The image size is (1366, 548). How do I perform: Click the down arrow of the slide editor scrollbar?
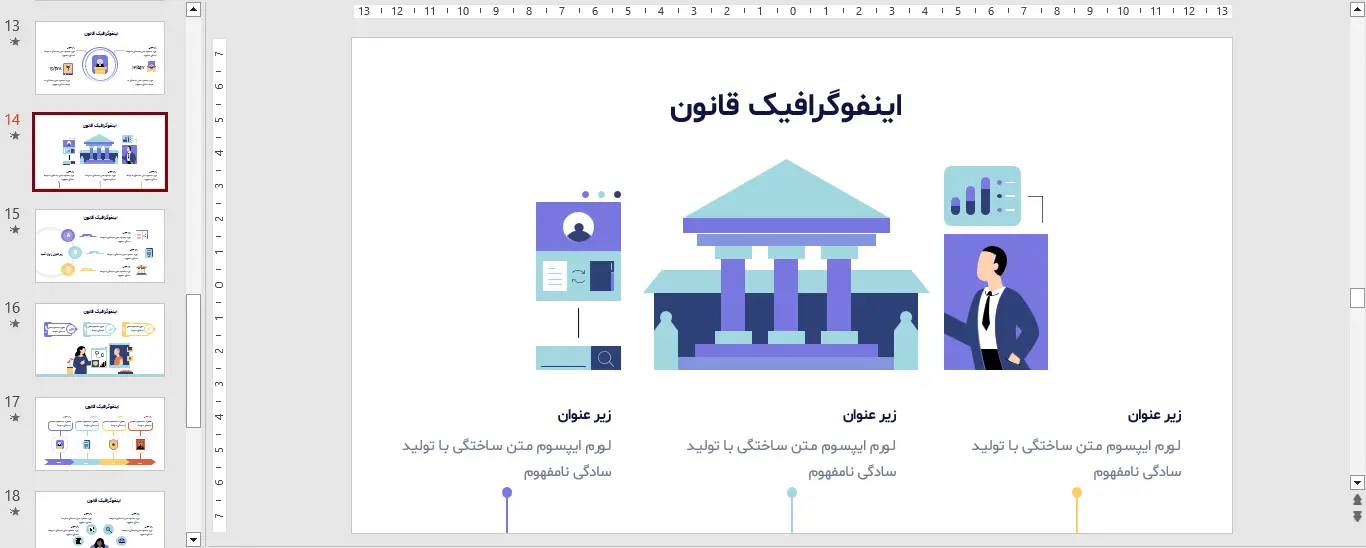coord(1357,482)
